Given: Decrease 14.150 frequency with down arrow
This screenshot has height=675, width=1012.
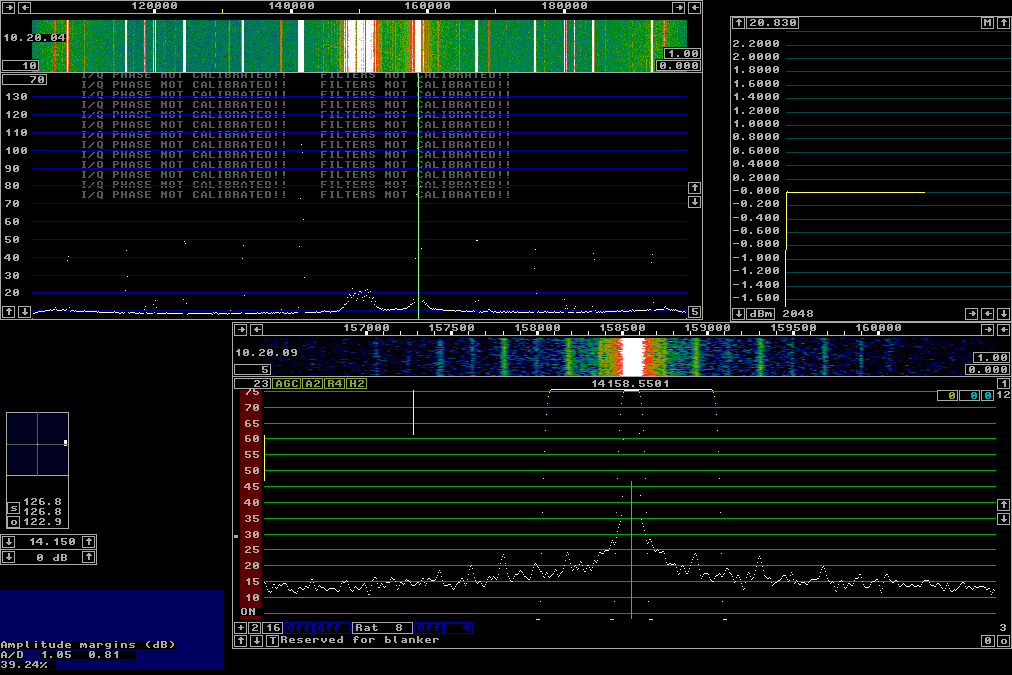Looking at the screenshot, I should [x=8, y=542].
